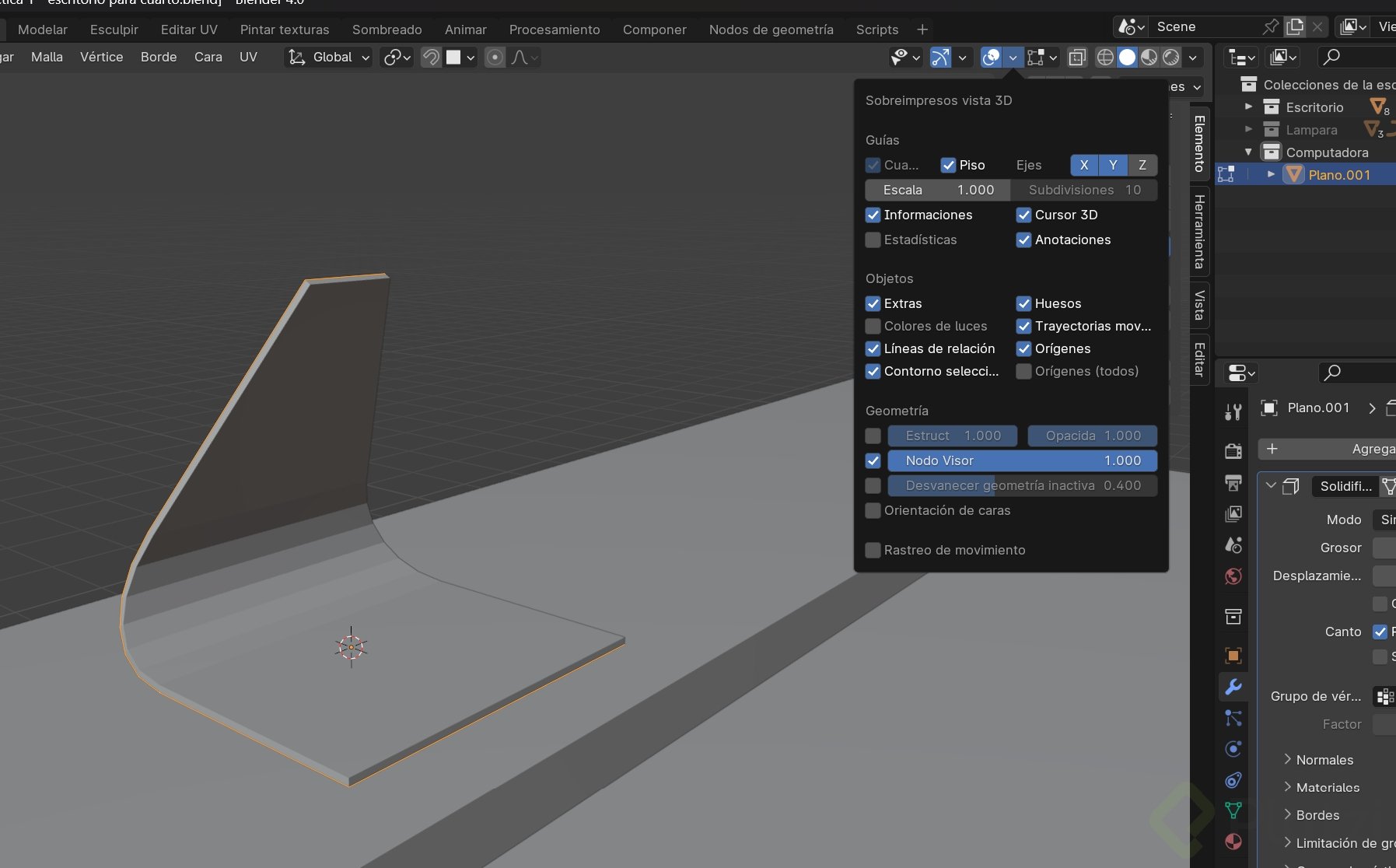This screenshot has width=1396, height=868.
Task: Enable the Estadísticas checkbox
Action: coord(873,240)
